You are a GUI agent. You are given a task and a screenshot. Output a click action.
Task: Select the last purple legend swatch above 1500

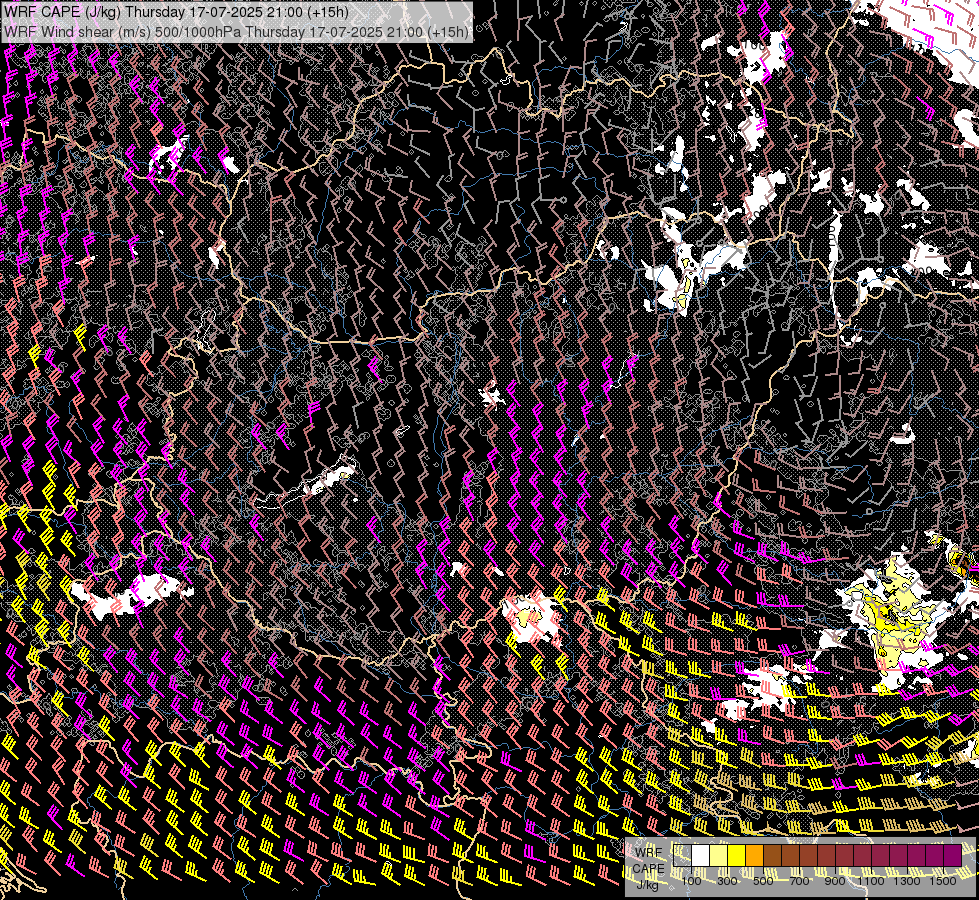(953, 855)
